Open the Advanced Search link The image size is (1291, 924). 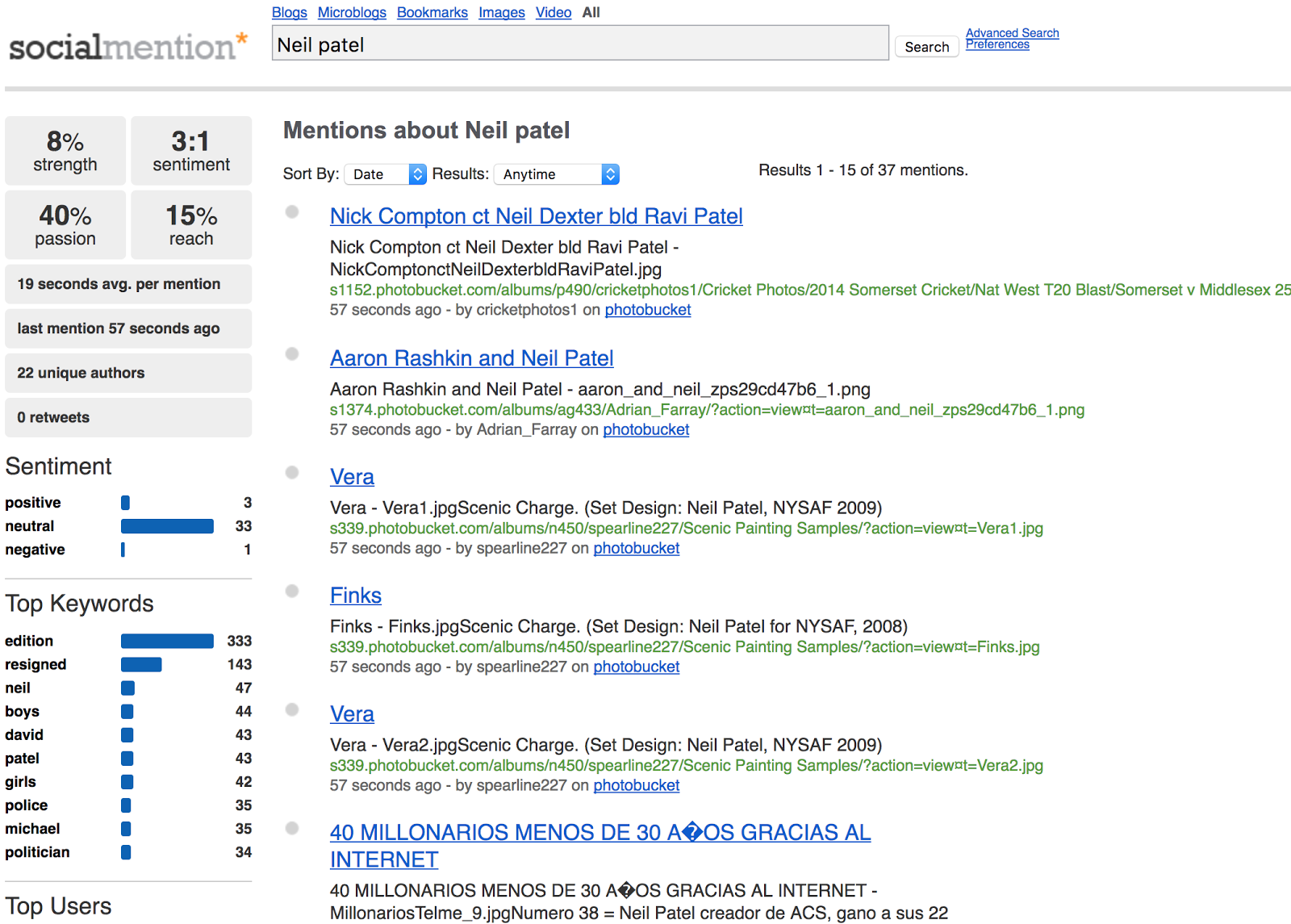[x=1013, y=33]
